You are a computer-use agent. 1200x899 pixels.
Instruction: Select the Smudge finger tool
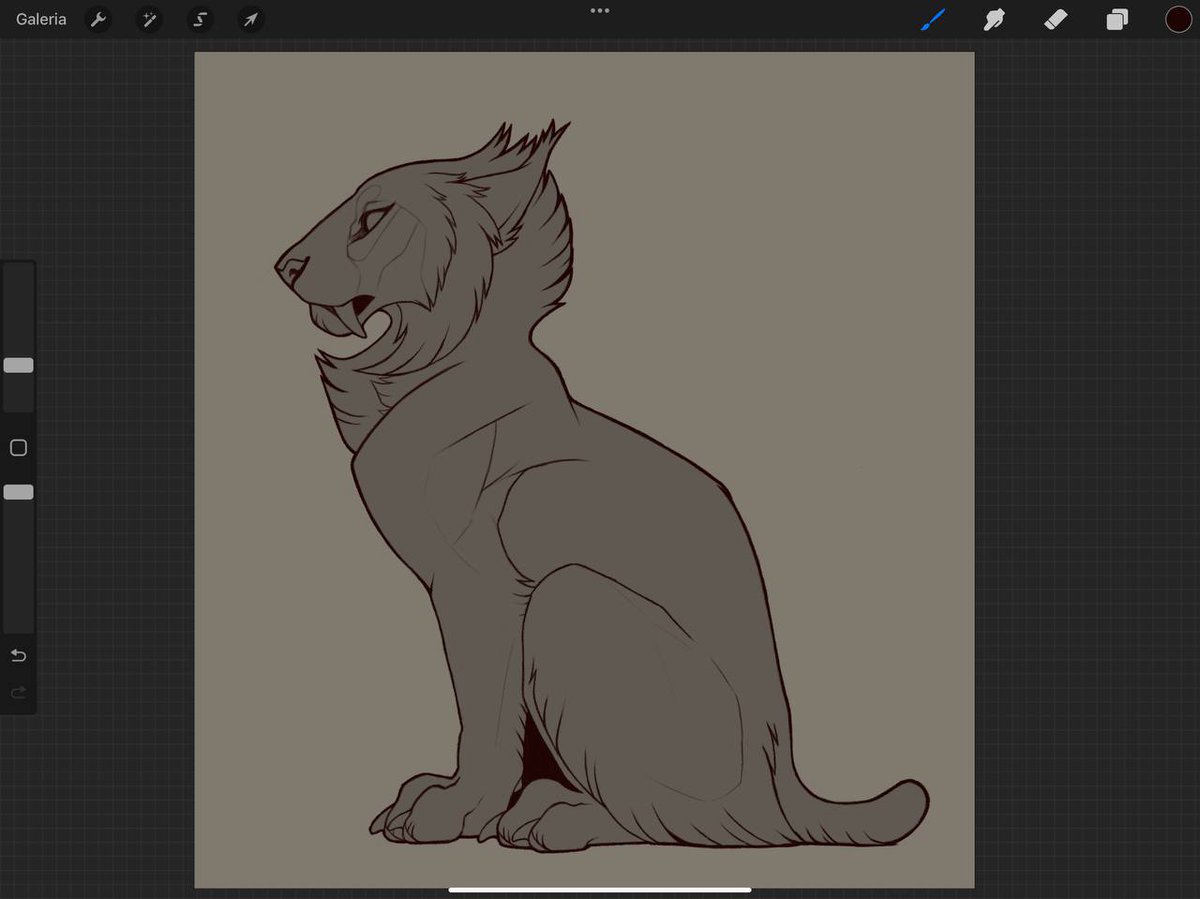[994, 19]
